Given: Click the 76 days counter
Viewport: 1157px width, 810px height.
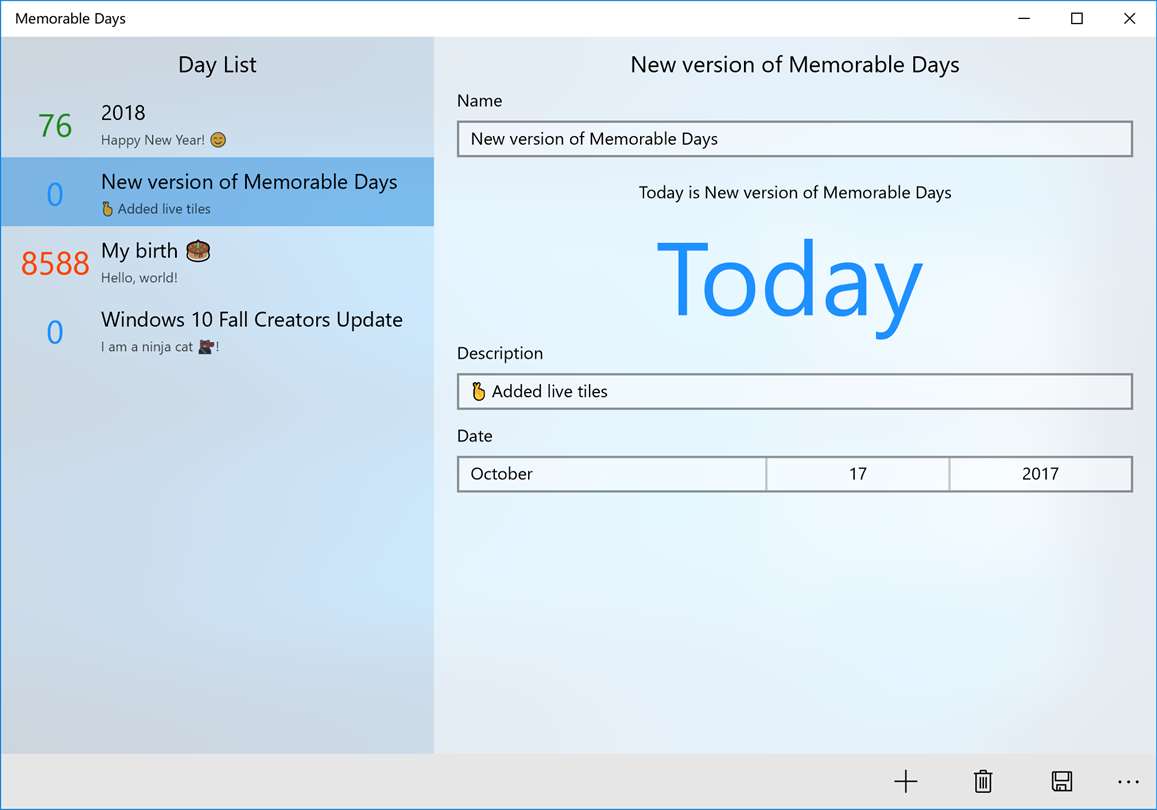Looking at the screenshot, I should [x=55, y=125].
